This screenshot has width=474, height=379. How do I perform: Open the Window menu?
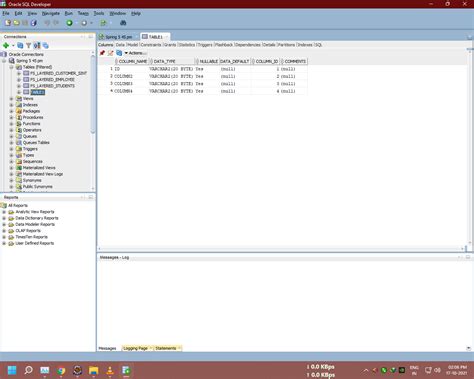[118, 13]
